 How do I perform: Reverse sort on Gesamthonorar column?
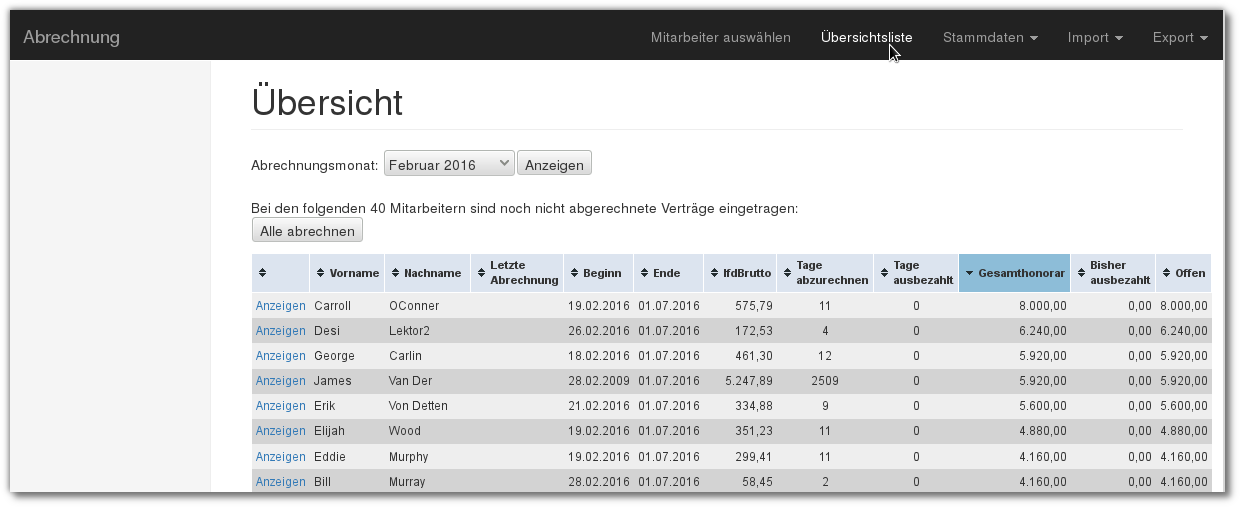1014,273
